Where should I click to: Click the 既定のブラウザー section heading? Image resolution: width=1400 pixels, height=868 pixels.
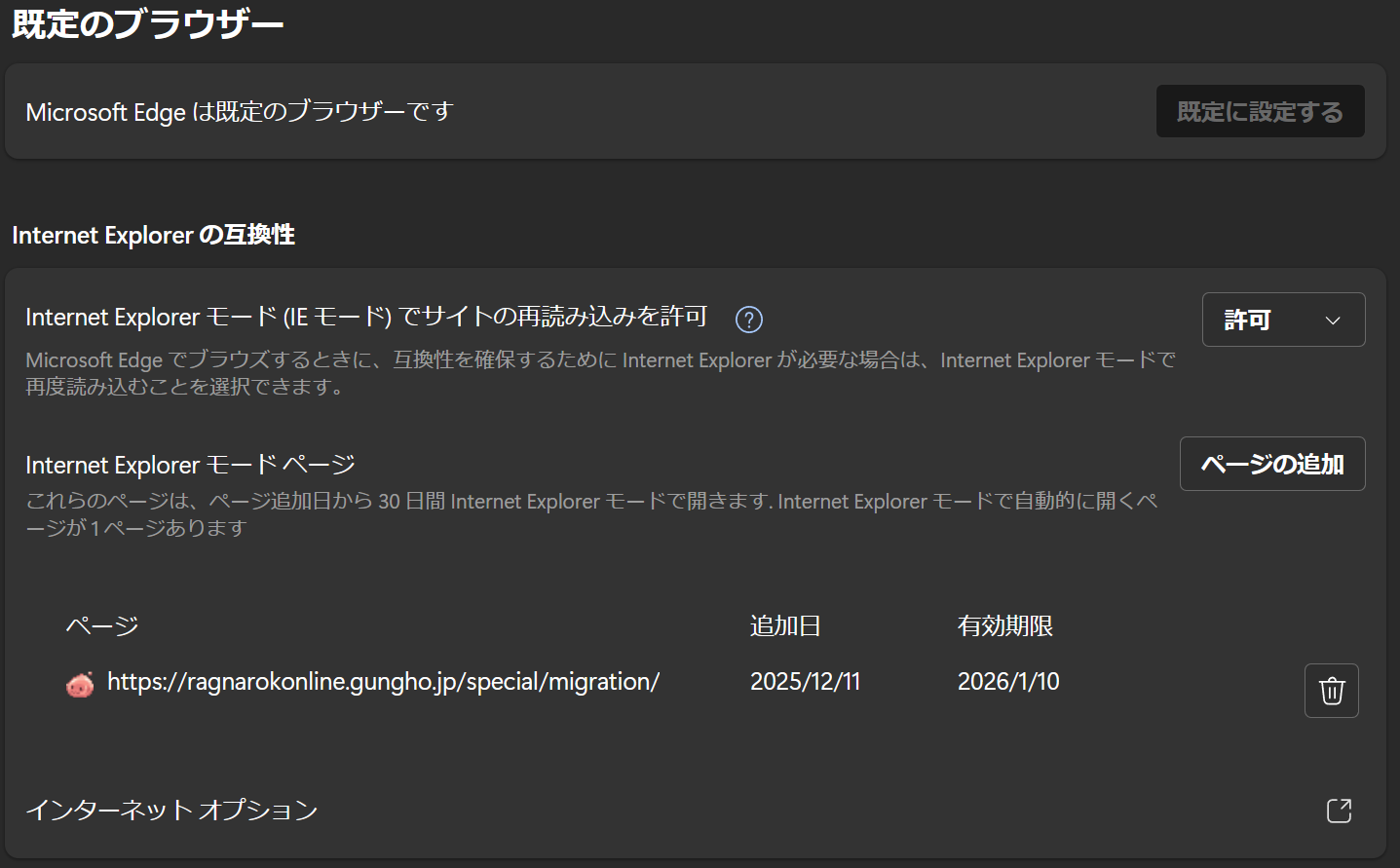point(147,23)
